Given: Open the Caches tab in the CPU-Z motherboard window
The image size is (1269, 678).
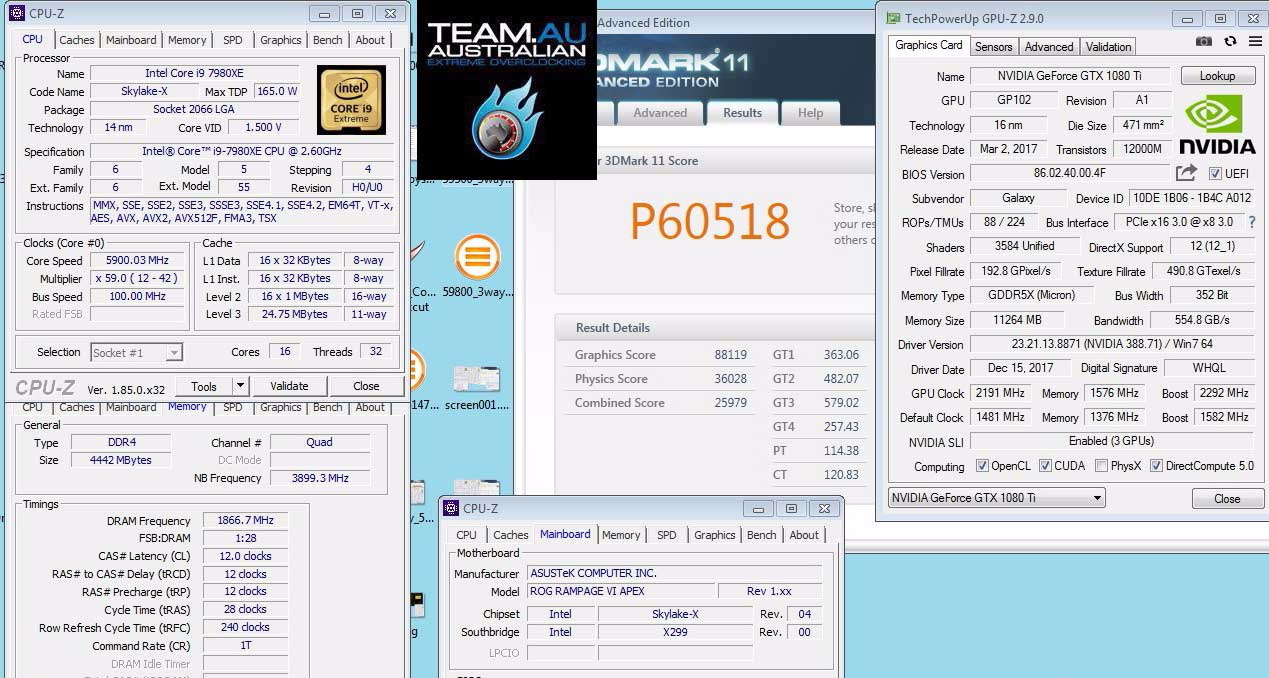Looking at the screenshot, I should pos(511,535).
